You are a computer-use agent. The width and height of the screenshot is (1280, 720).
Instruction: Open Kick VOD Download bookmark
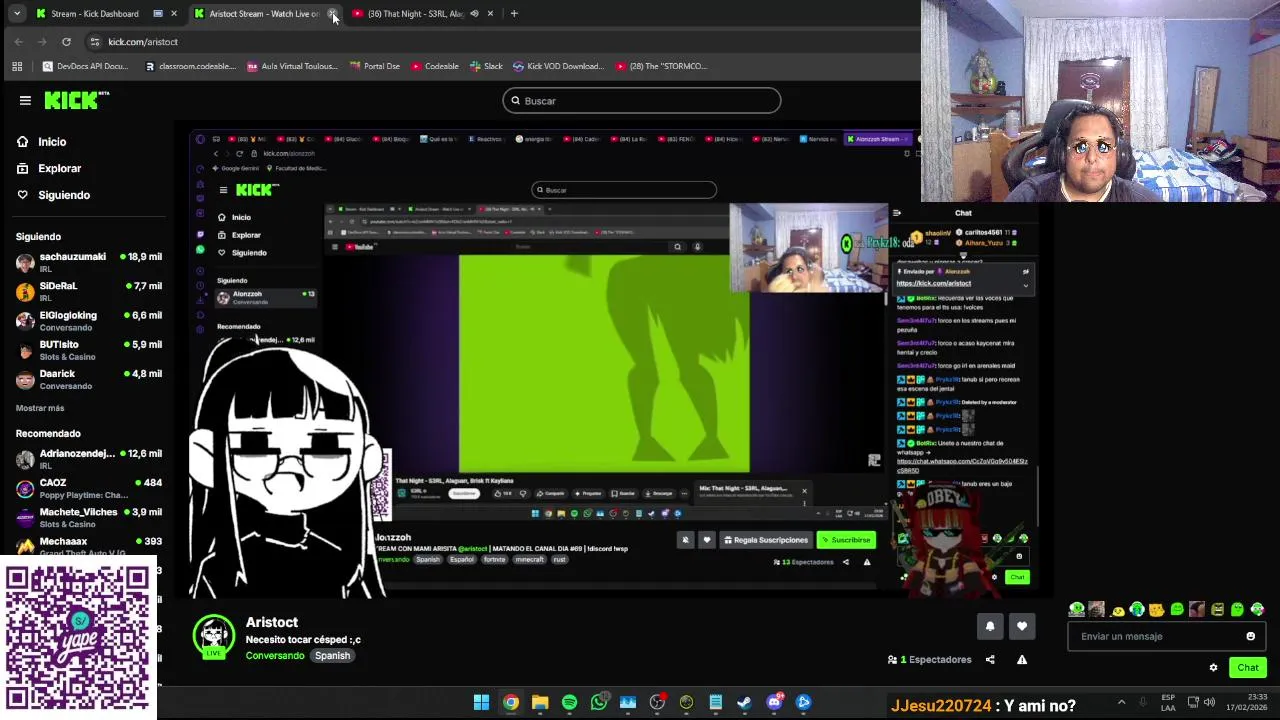(x=558, y=66)
